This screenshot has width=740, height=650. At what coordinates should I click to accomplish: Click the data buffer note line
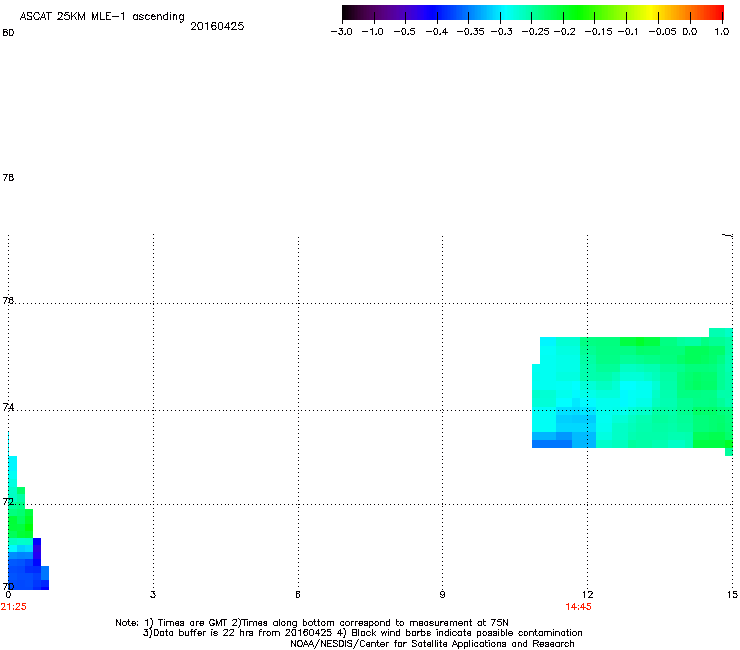[x=362, y=633]
